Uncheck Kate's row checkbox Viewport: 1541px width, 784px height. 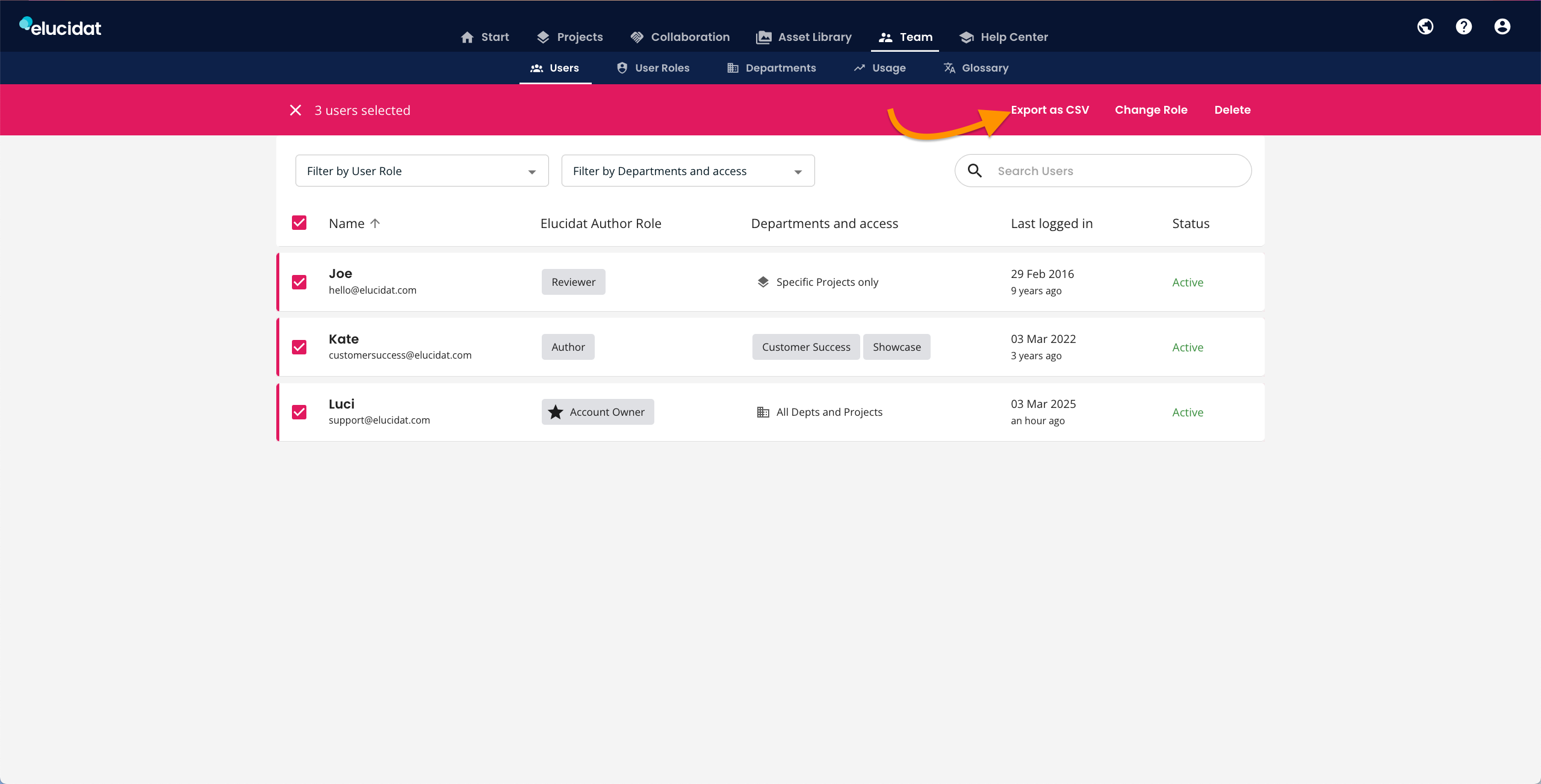[x=299, y=347]
